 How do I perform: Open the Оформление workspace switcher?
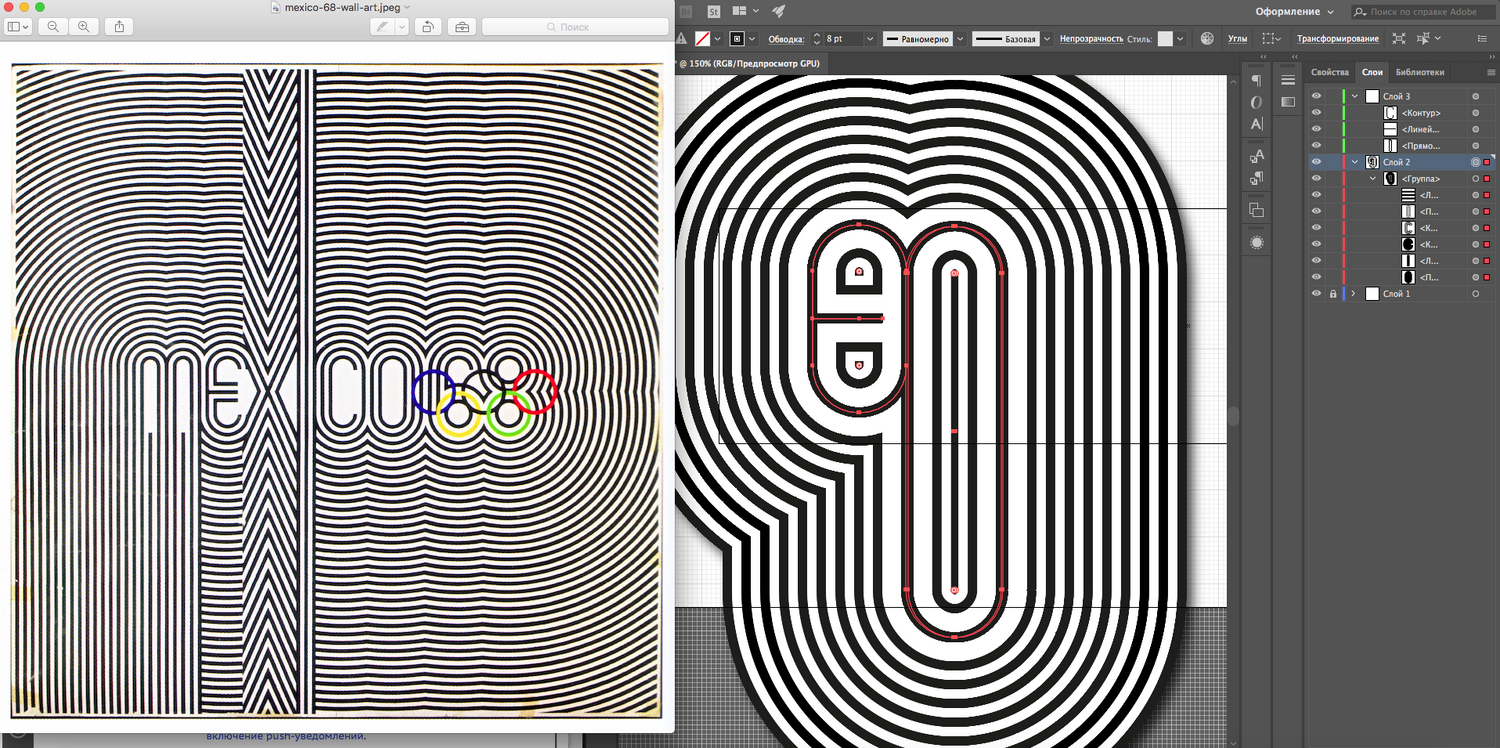point(1294,12)
